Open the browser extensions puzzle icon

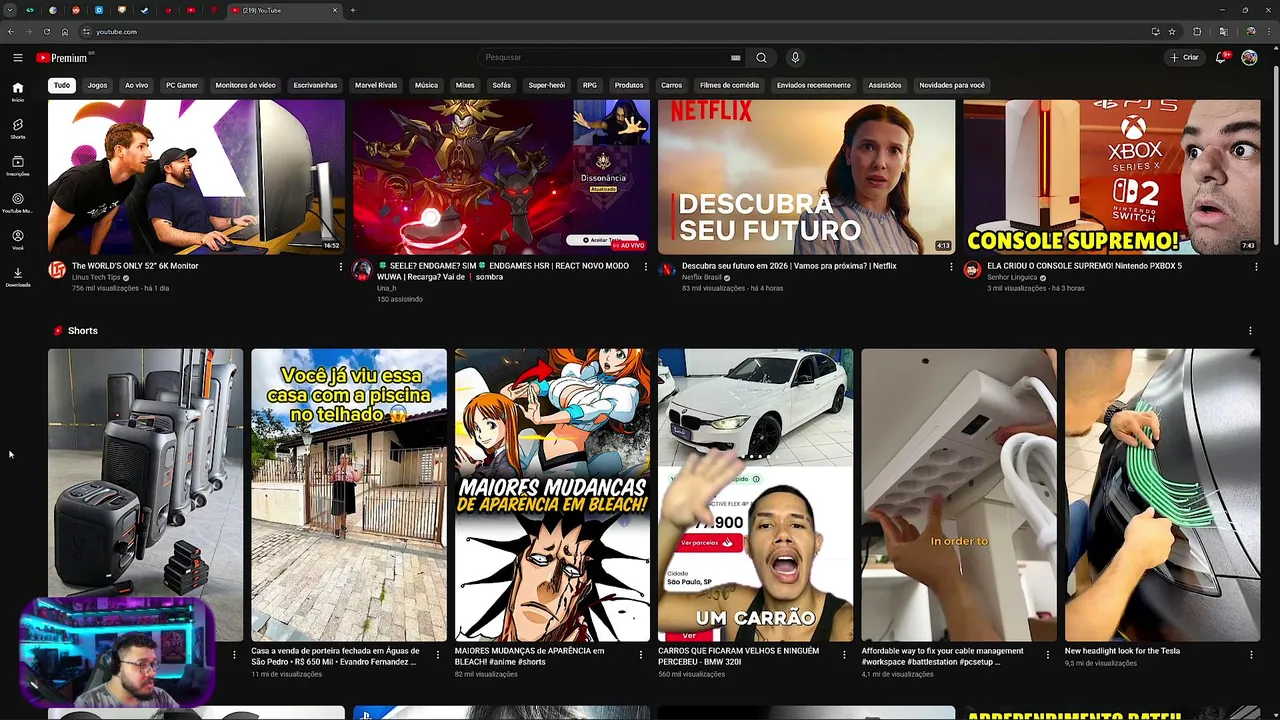pyautogui.click(x=1197, y=32)
